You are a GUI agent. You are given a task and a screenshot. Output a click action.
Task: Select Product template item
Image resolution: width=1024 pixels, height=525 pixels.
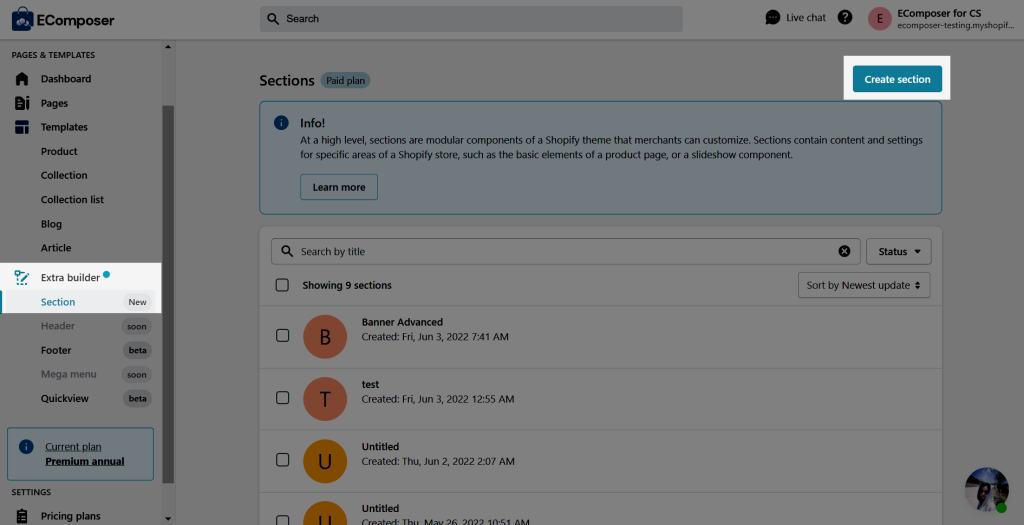(59, 151)
